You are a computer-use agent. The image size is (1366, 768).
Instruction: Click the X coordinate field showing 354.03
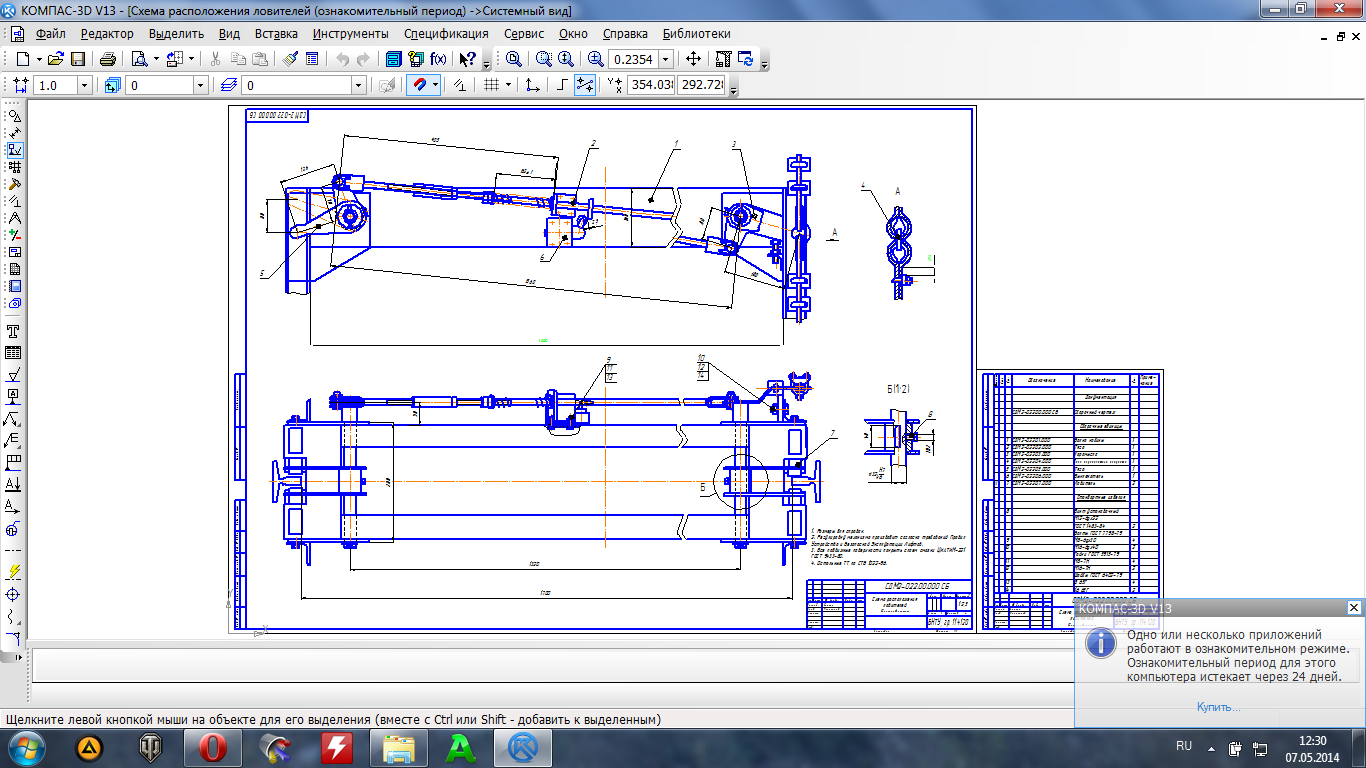650,86
